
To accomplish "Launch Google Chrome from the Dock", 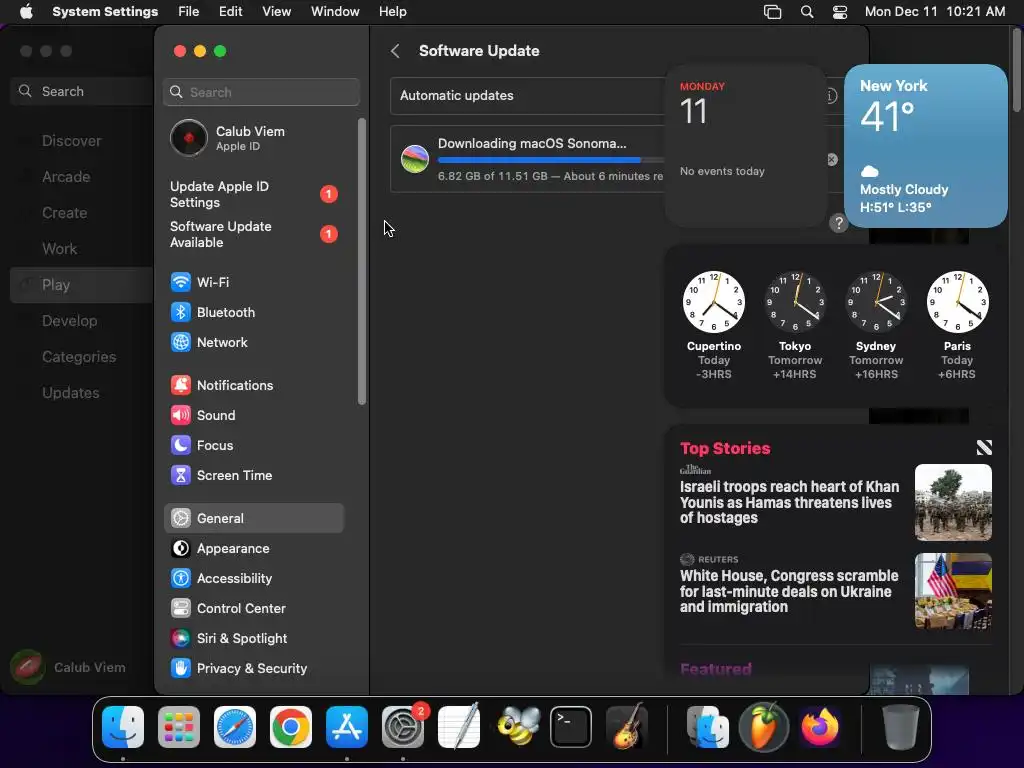I will [x=291, y=727].
